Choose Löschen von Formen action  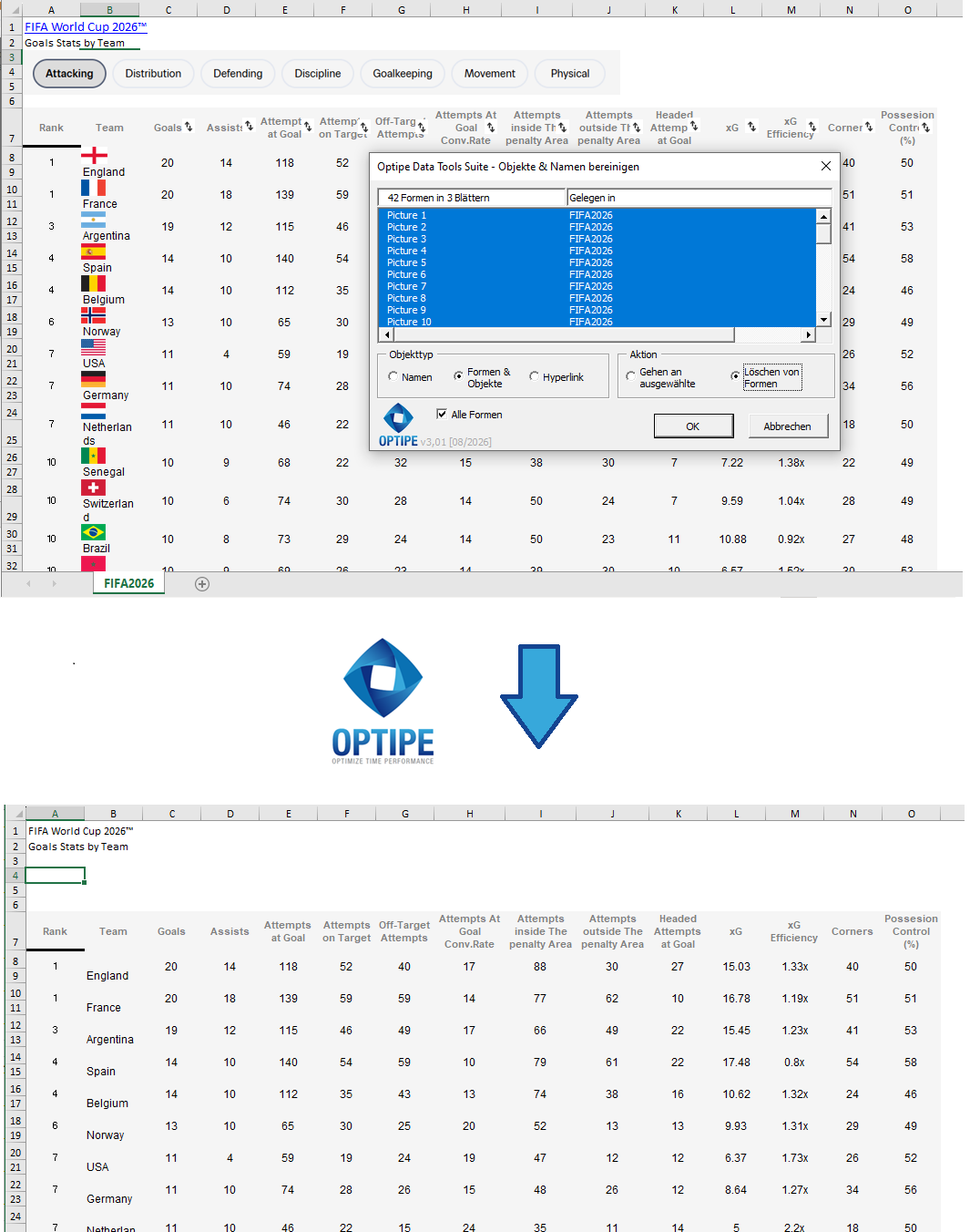(x=735, y=375)
